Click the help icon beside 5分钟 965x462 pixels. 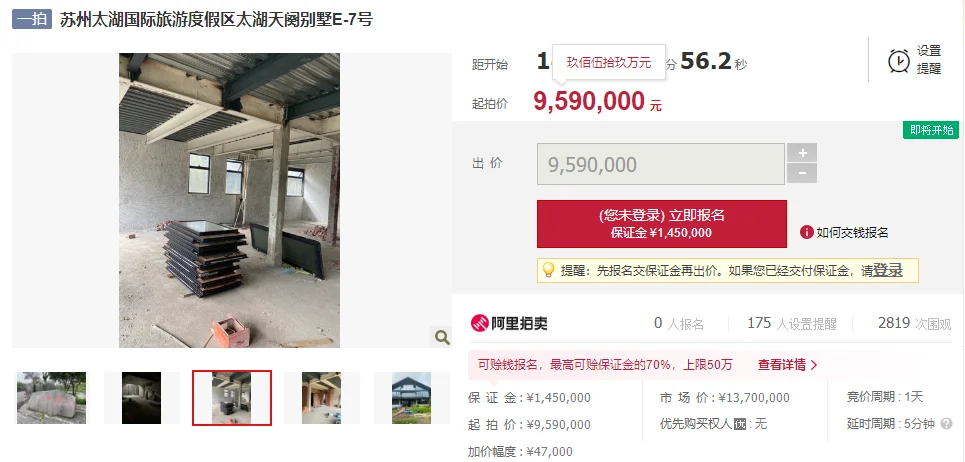point(947,424)
